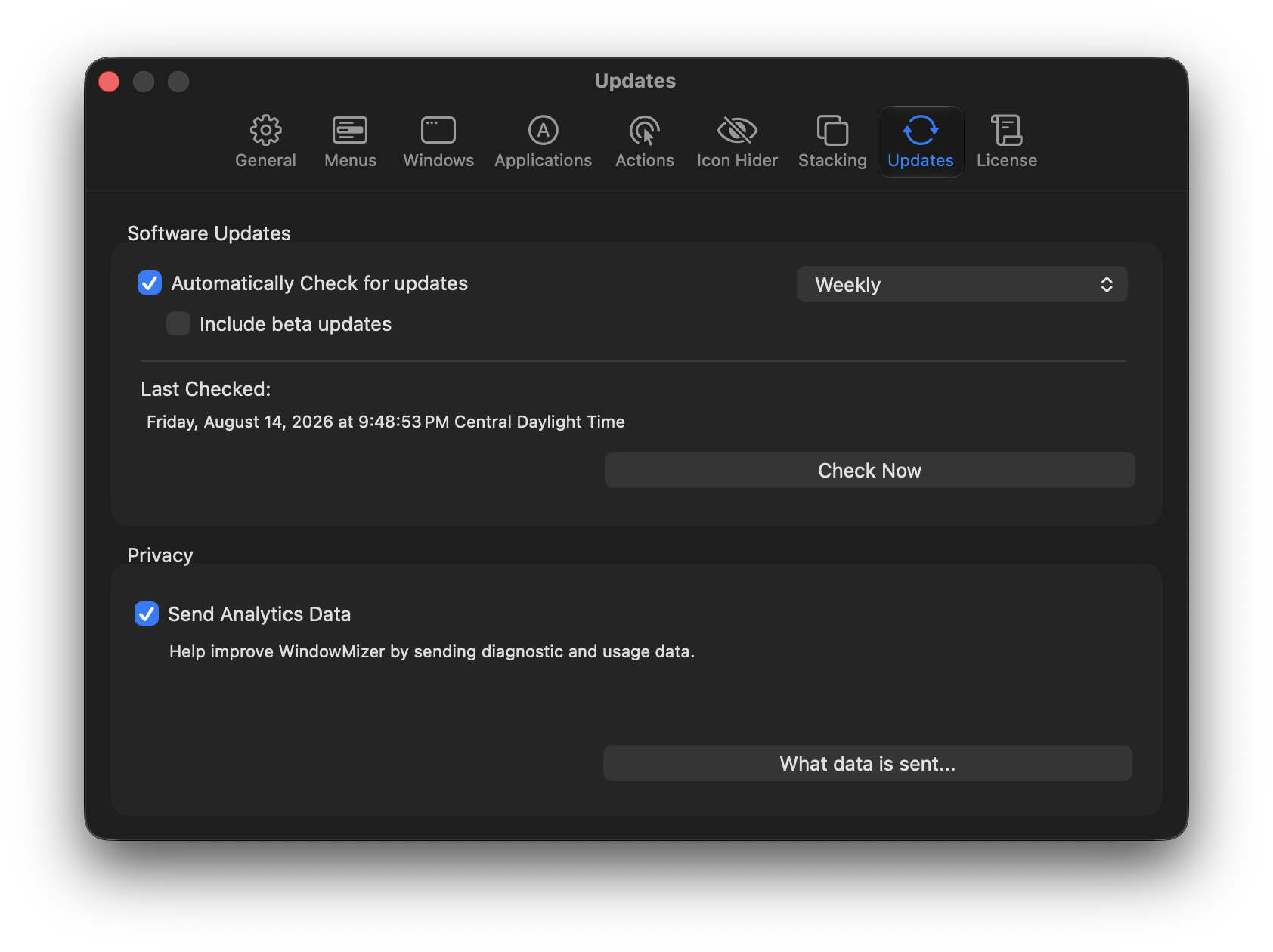Click the Help improve WindowMizer description

click(x=432, y=651)
